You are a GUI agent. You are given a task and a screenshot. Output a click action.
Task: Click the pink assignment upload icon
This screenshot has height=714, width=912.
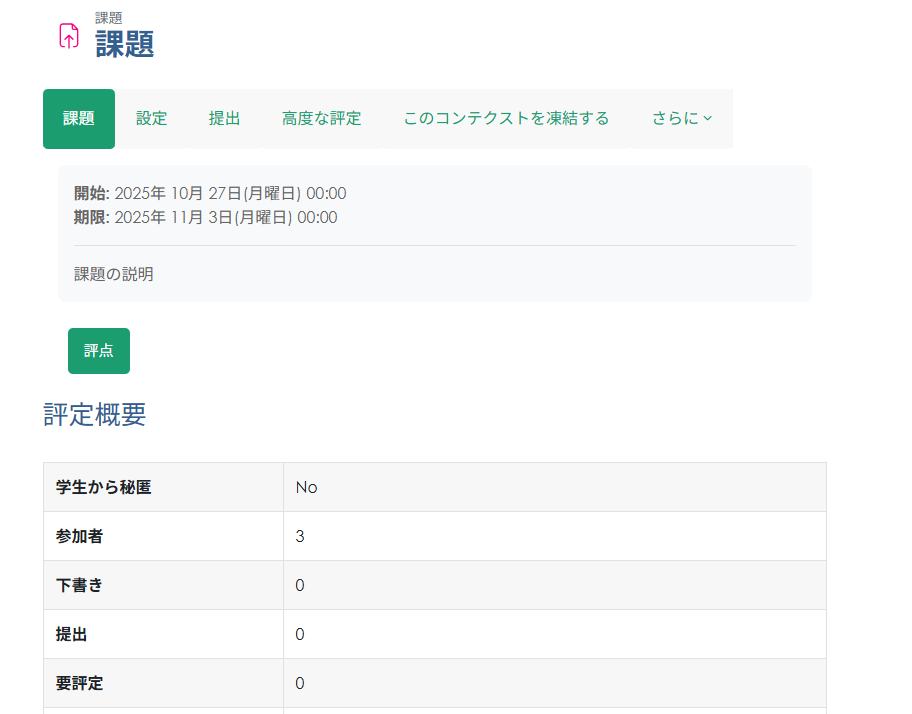pyautogui.click(x=69, y=36)
